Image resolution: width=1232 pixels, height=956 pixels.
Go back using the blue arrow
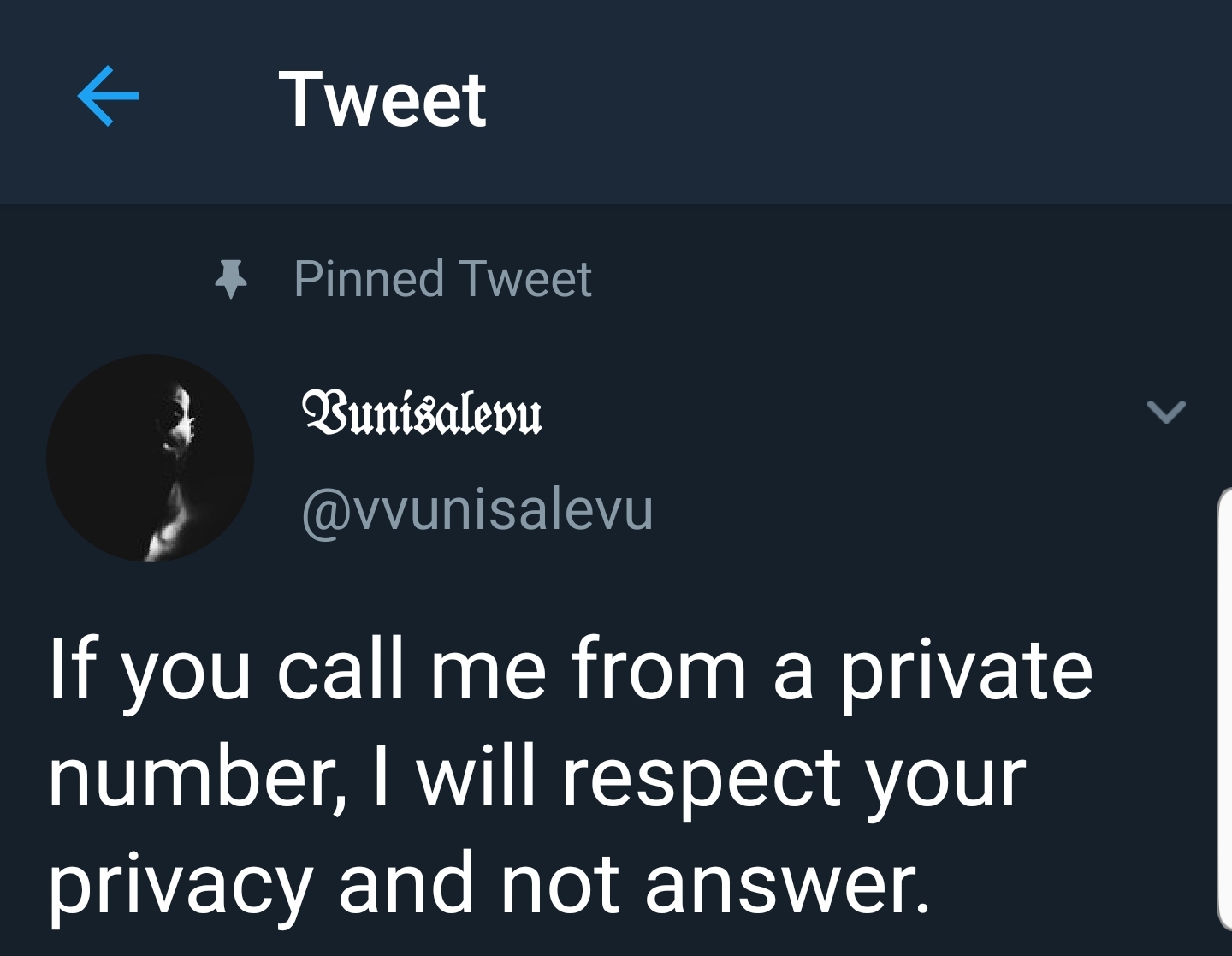108,97
